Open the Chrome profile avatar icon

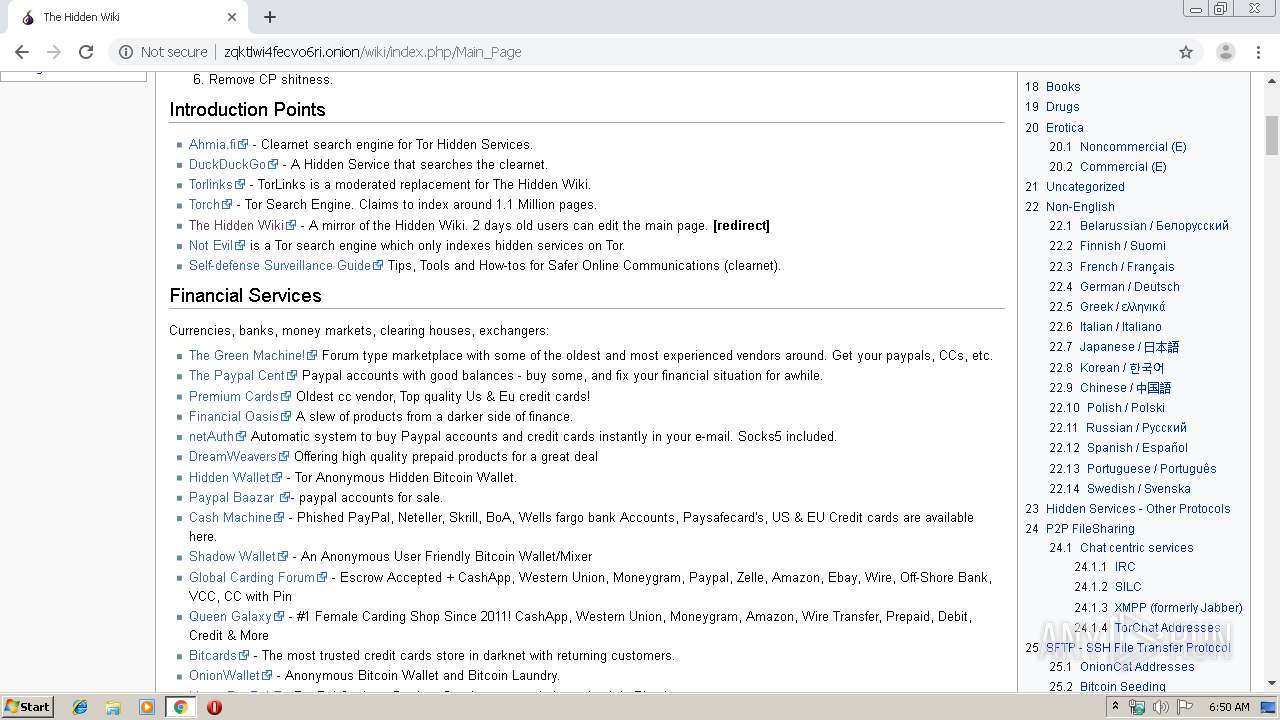1226,52
